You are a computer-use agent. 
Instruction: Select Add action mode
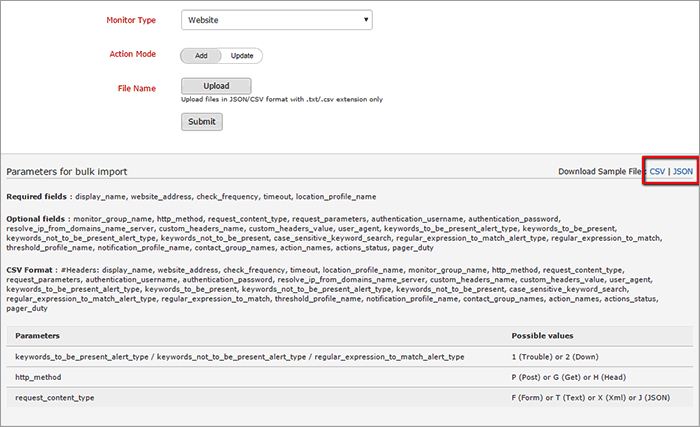199,56
